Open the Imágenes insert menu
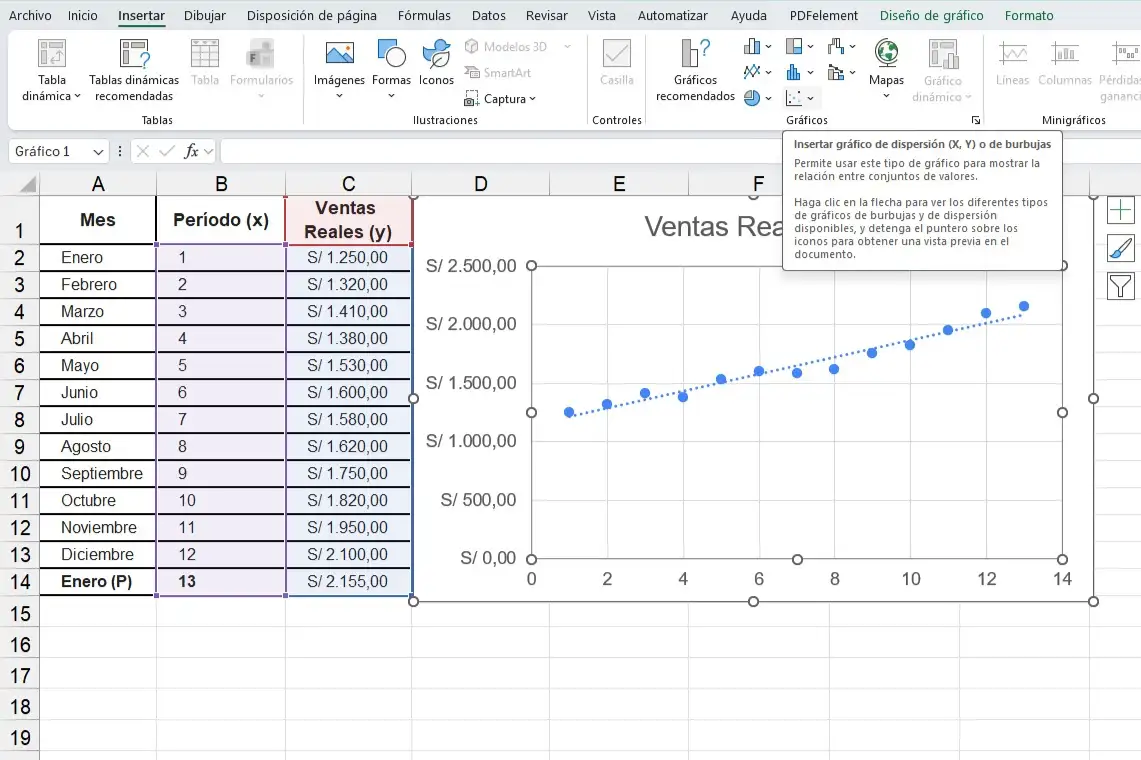Image resolution: width=1141 pixels, height=760 pixels. (339, 70)
